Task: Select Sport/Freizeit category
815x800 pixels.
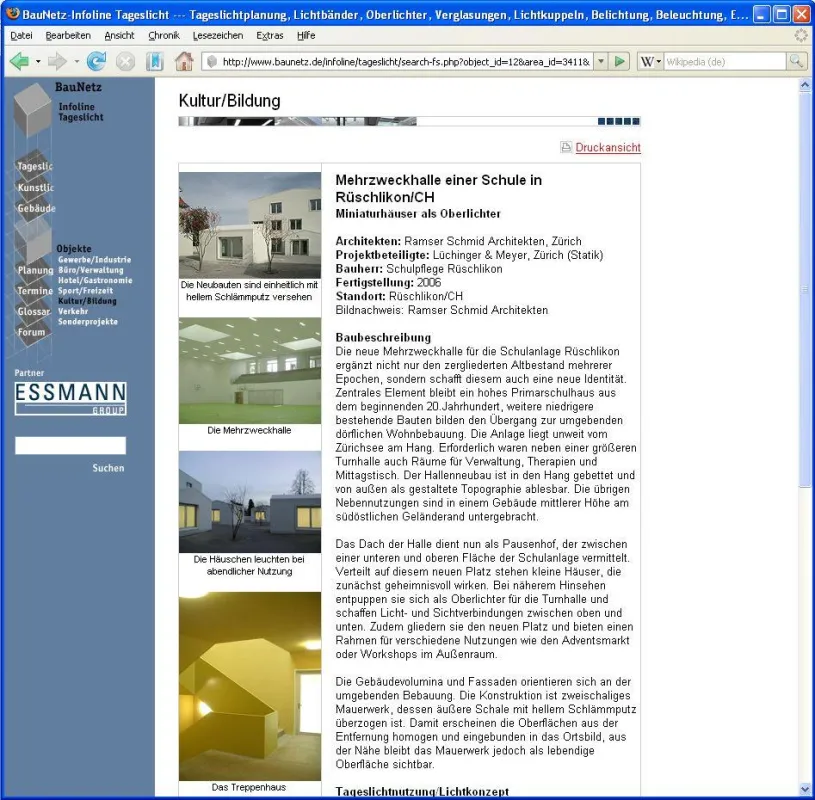Action: point(85,291)
